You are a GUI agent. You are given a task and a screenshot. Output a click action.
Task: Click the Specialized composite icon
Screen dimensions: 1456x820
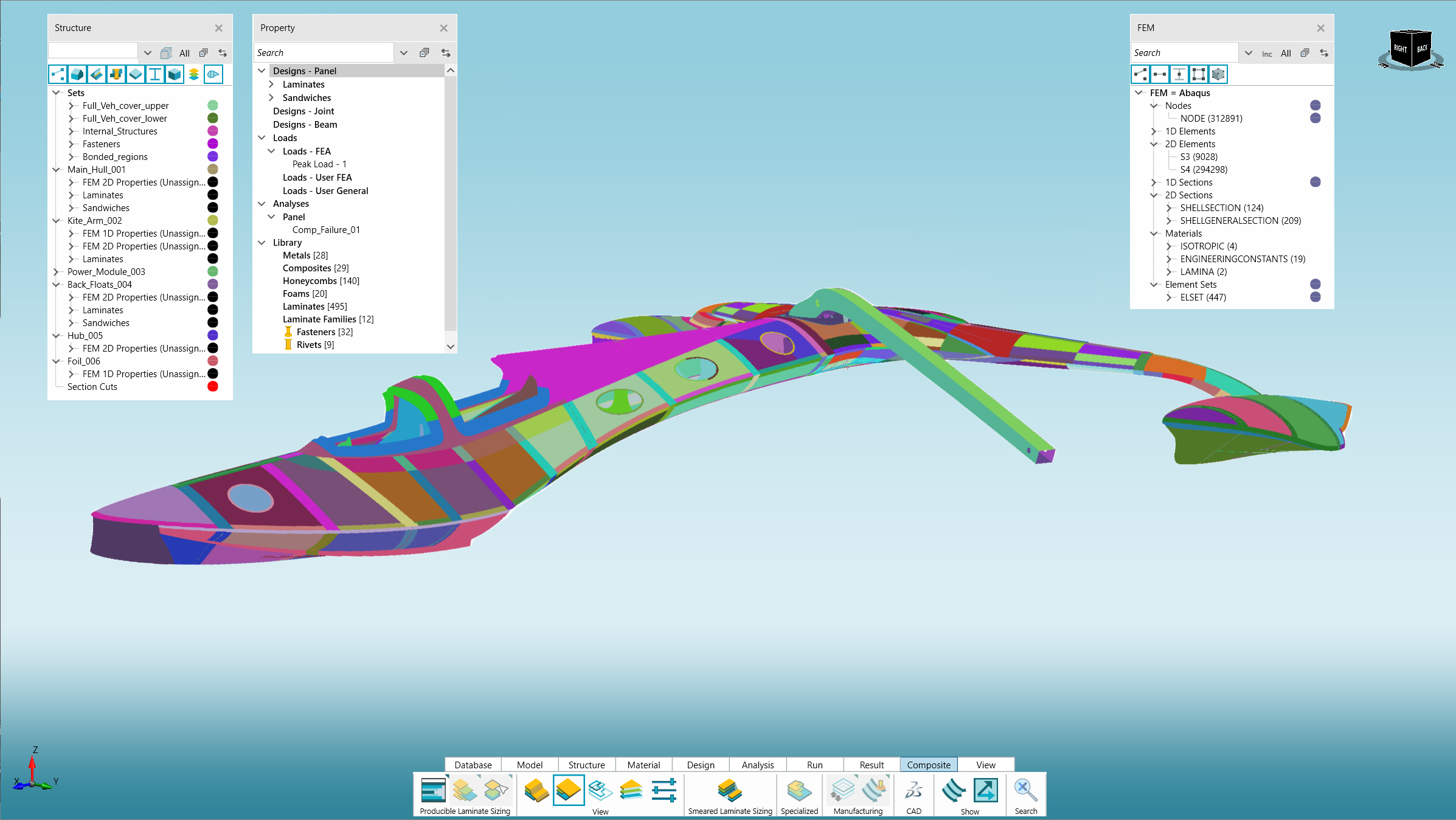point(799,790)
